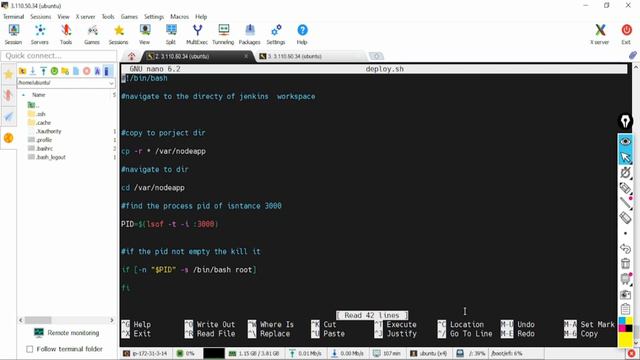
Task: Open the Games toolbar icon
Action: pyautogui.click(x=92, y=34)
